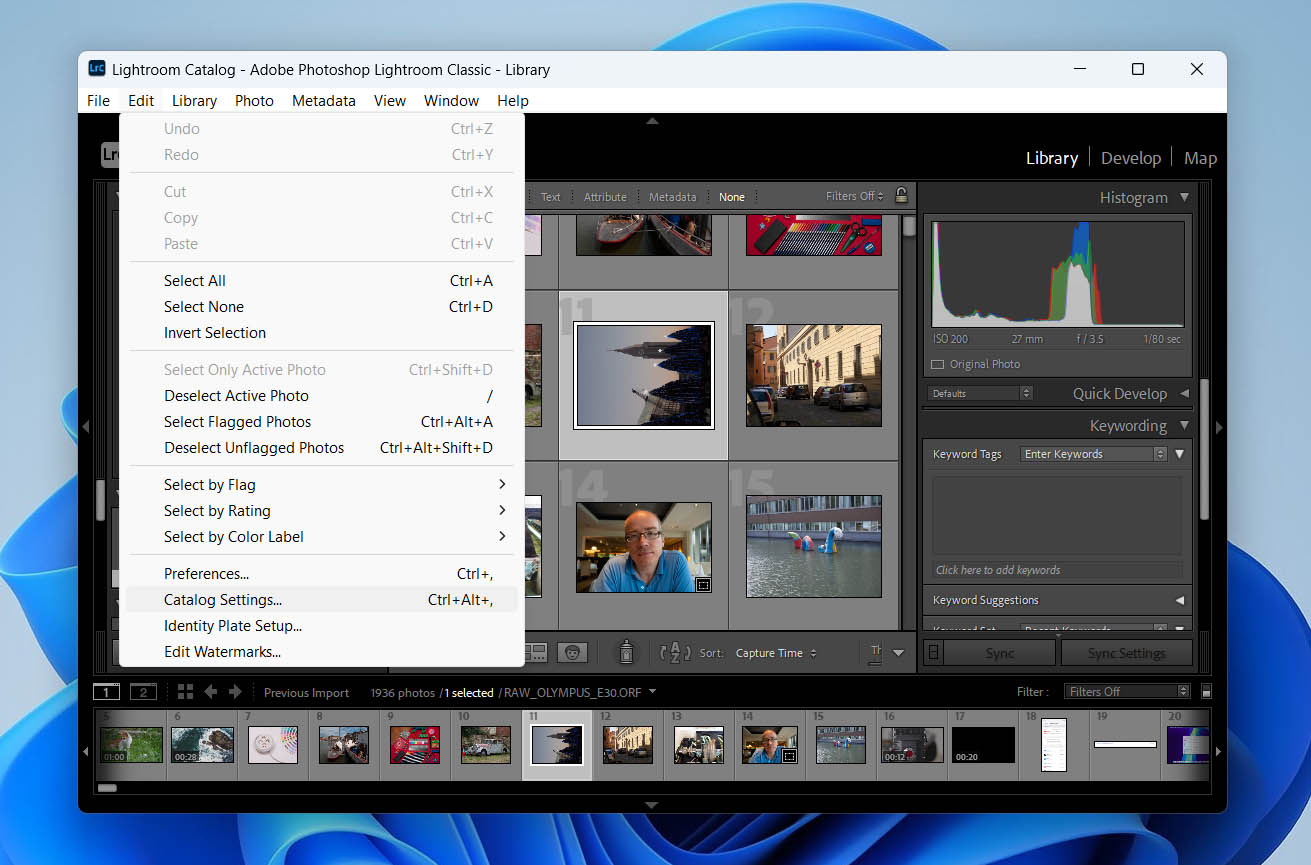Click the filter switch at filmstrip right end
Screen dimensions: 1311x865
(x=1206, y=691)
